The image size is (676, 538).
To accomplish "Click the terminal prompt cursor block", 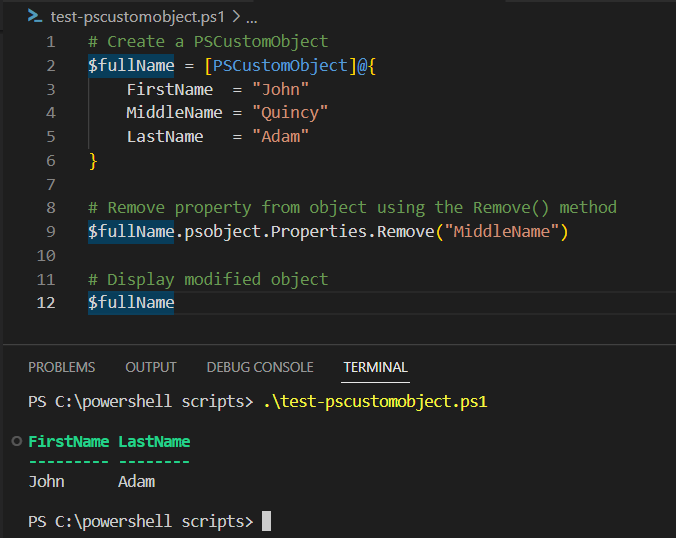I will pos(266,521).
